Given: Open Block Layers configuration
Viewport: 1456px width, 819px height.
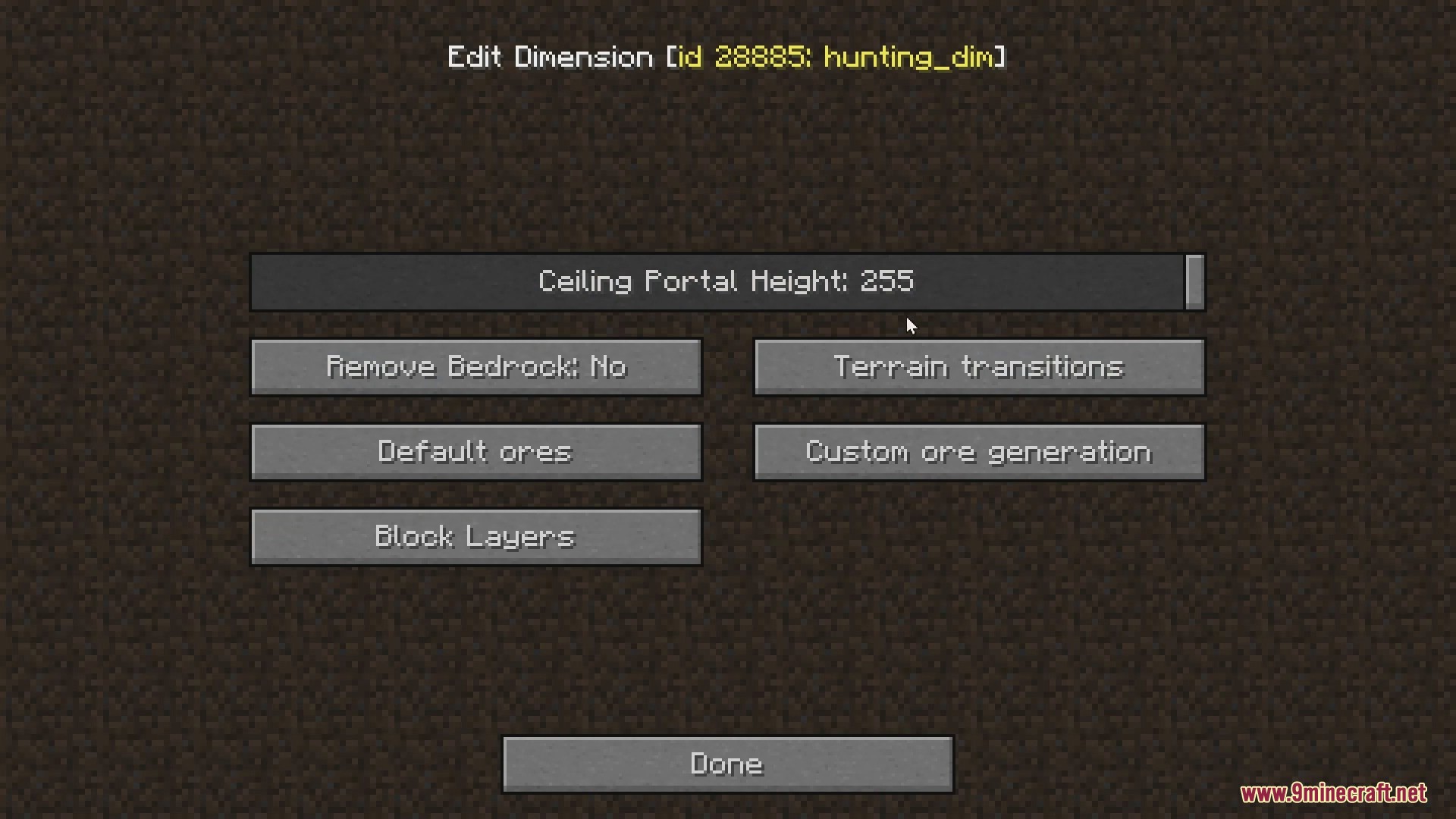Looking at the screenshot, I should coord(476,536).
